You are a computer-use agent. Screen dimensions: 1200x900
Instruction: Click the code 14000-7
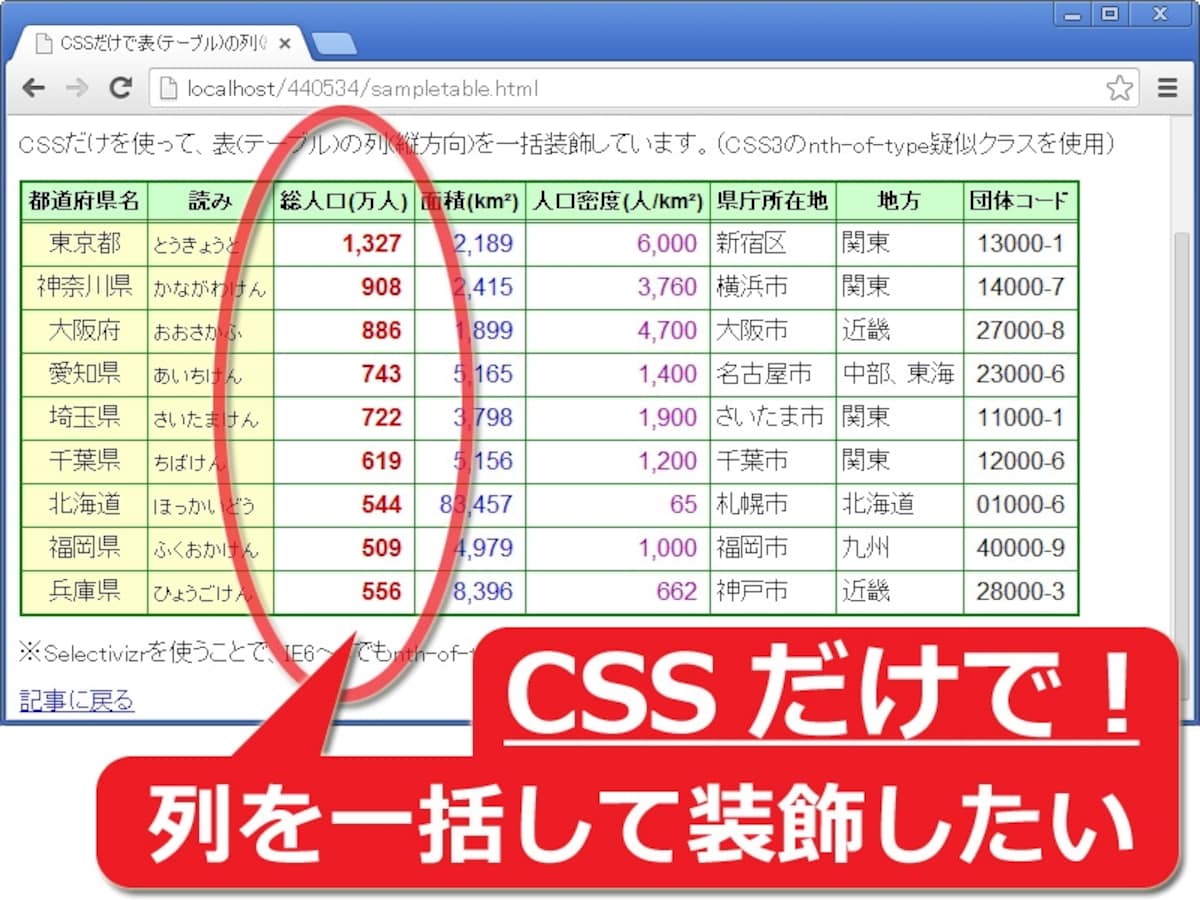pyautogui.click(x=1021, y=287)
